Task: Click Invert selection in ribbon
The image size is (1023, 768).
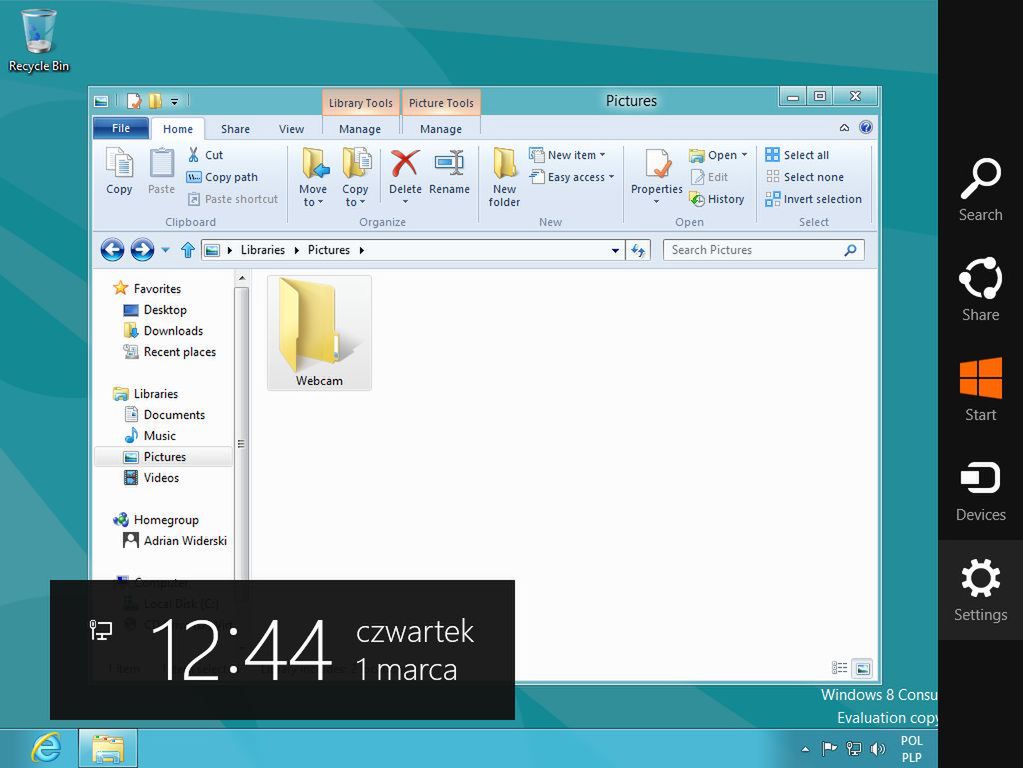Action: coord(814,199)
